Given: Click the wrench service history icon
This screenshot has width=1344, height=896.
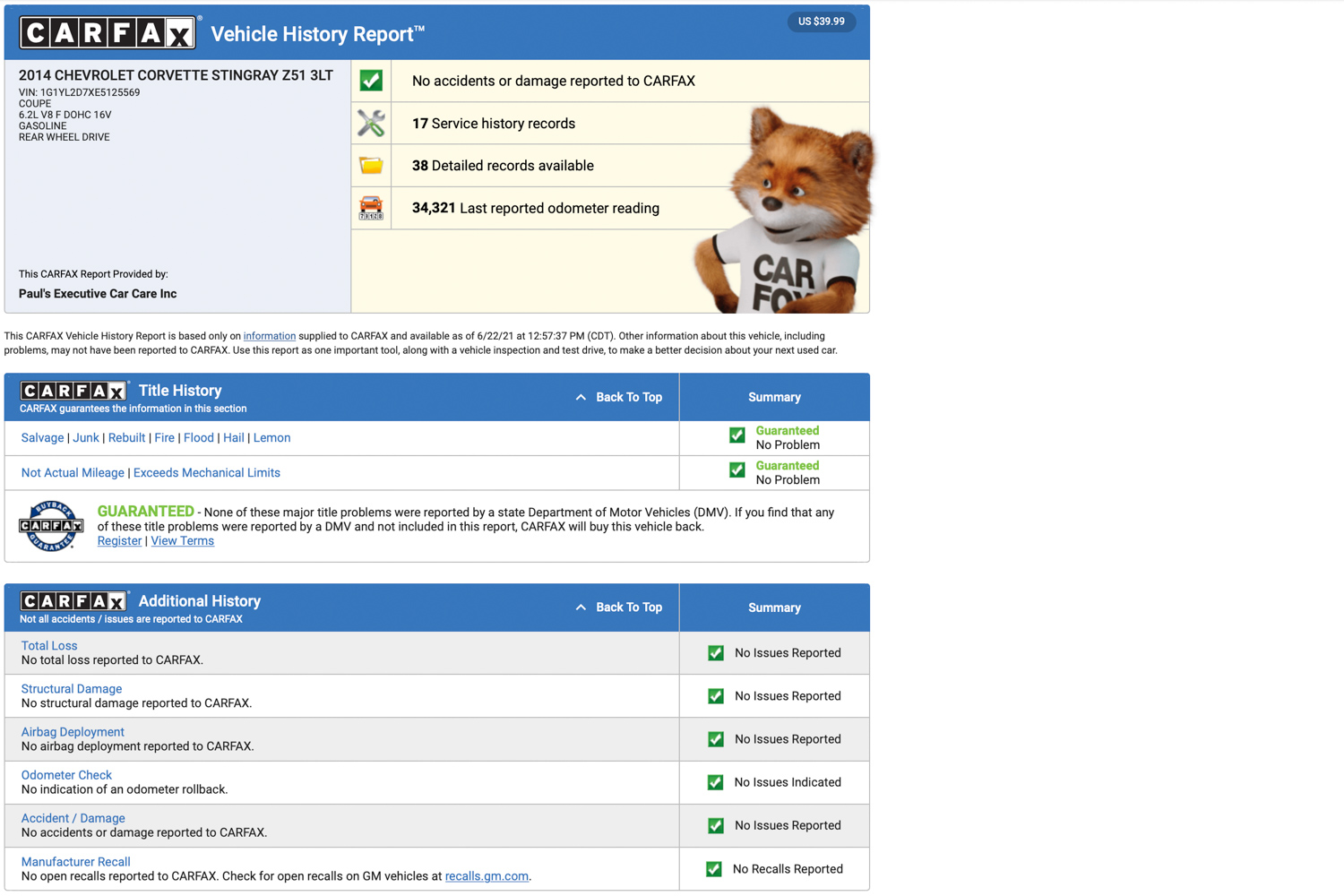Looking at the screenshot, I should [x=371, y=123].
